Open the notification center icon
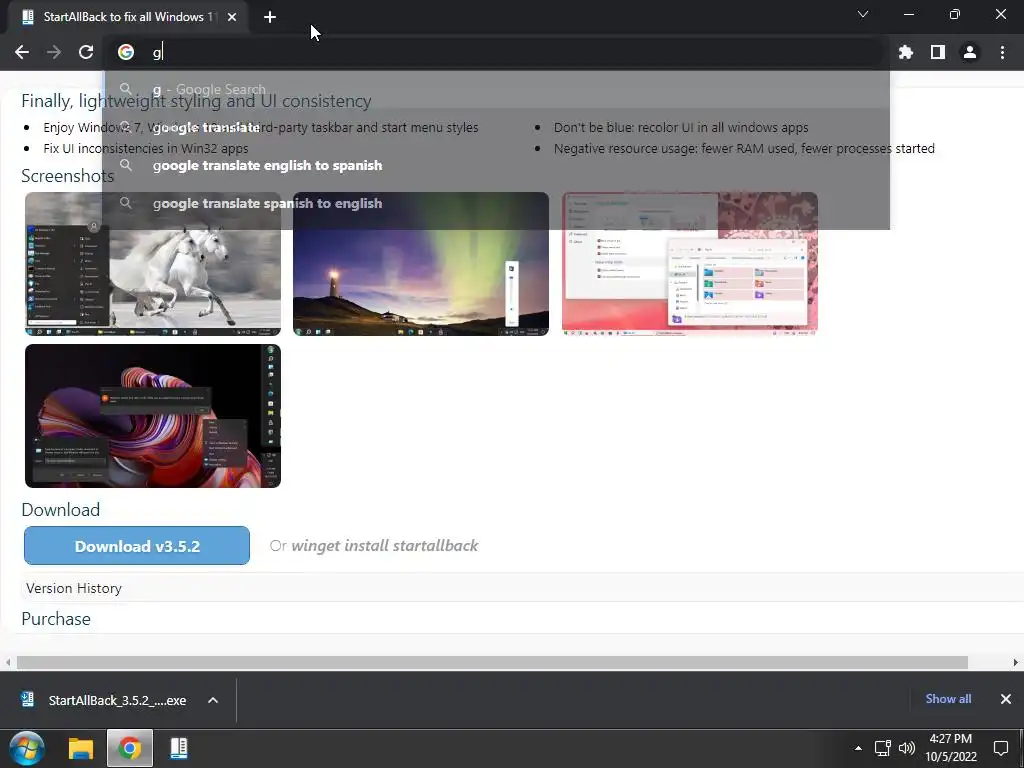Image resolution: width=1024 pixels, height=768 pixels. click(x=1000, y=748)
